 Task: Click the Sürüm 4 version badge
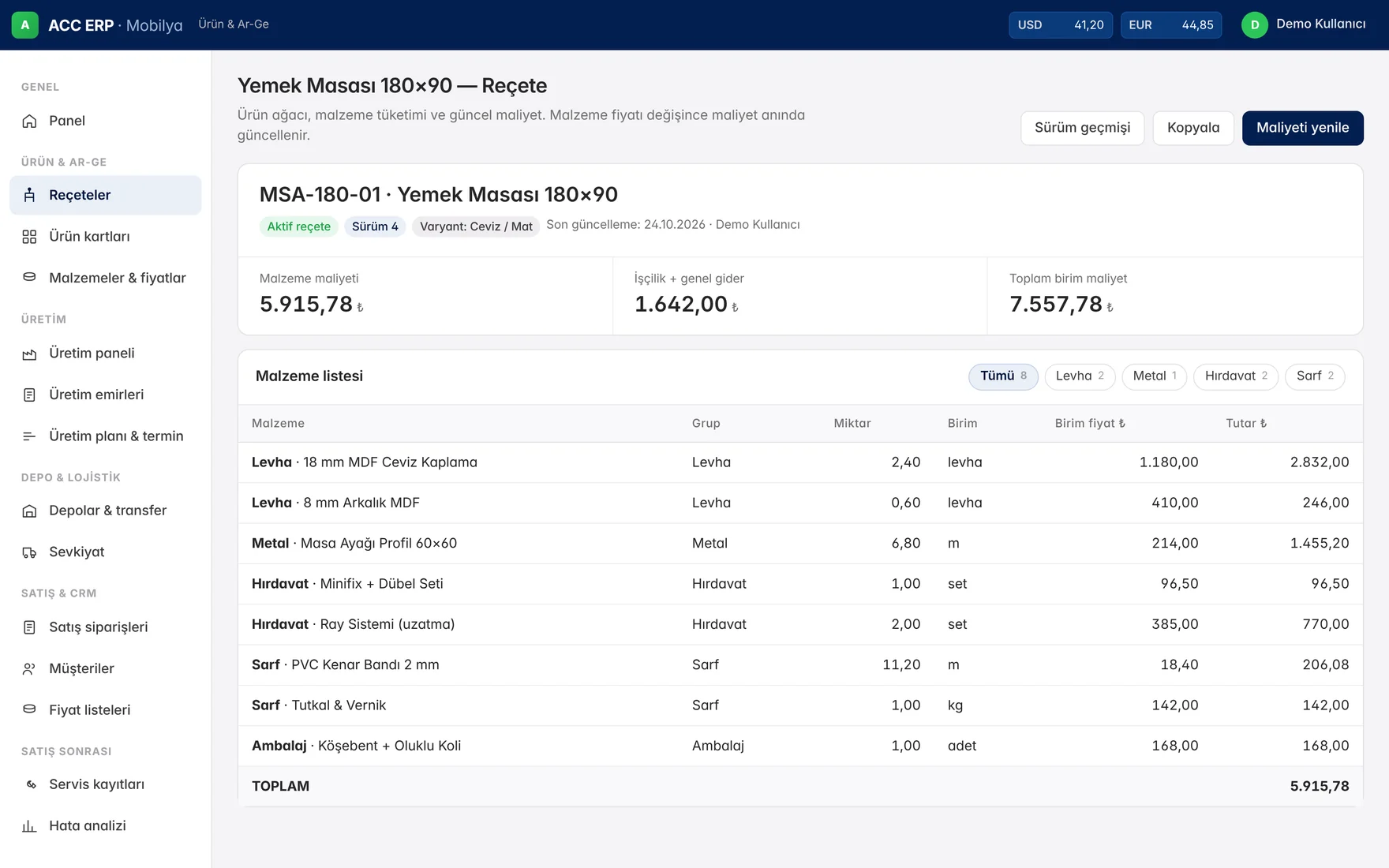pos(375,226)
